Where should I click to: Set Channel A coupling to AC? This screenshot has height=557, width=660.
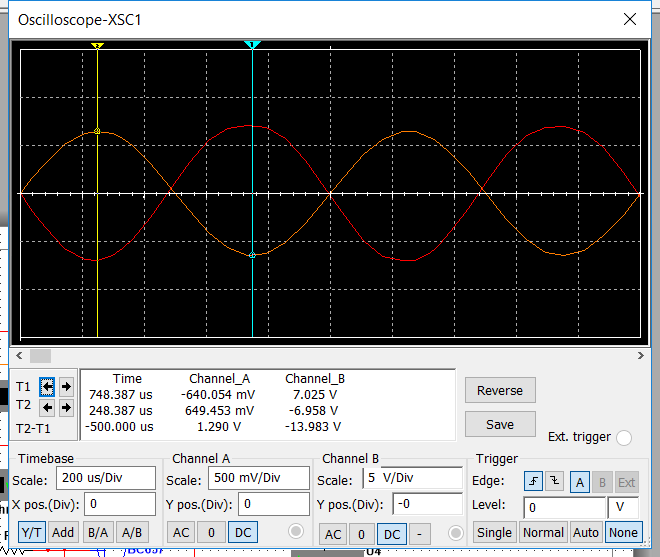pos(180,533)
